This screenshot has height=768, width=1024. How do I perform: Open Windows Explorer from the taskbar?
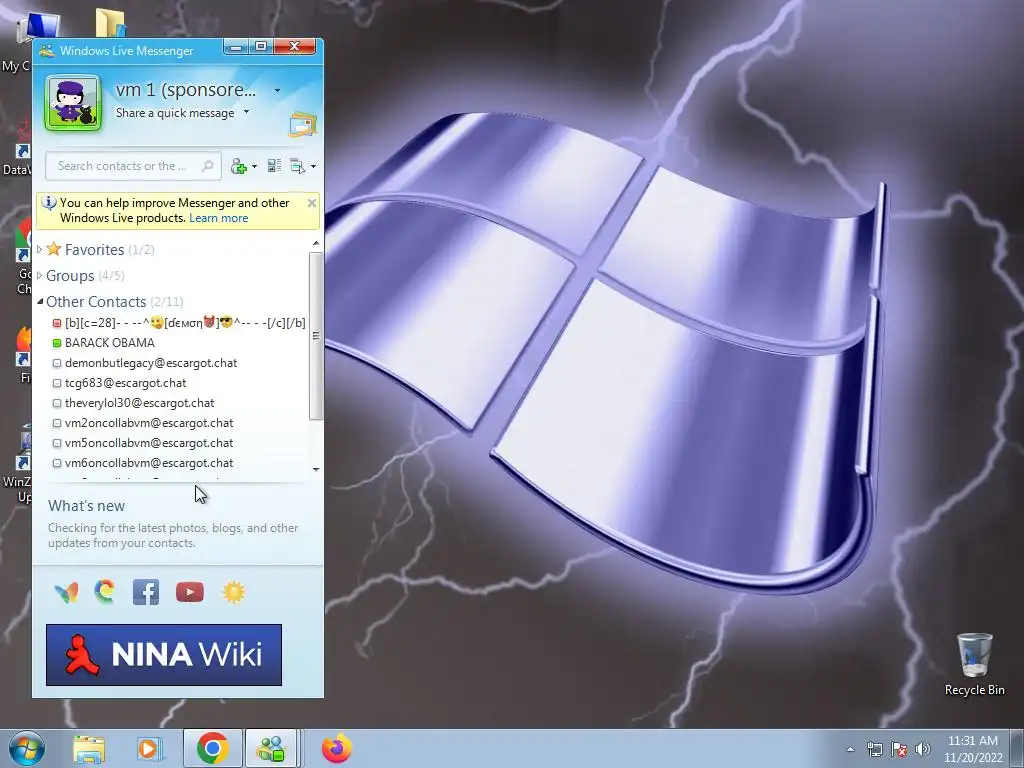(89, 749)
